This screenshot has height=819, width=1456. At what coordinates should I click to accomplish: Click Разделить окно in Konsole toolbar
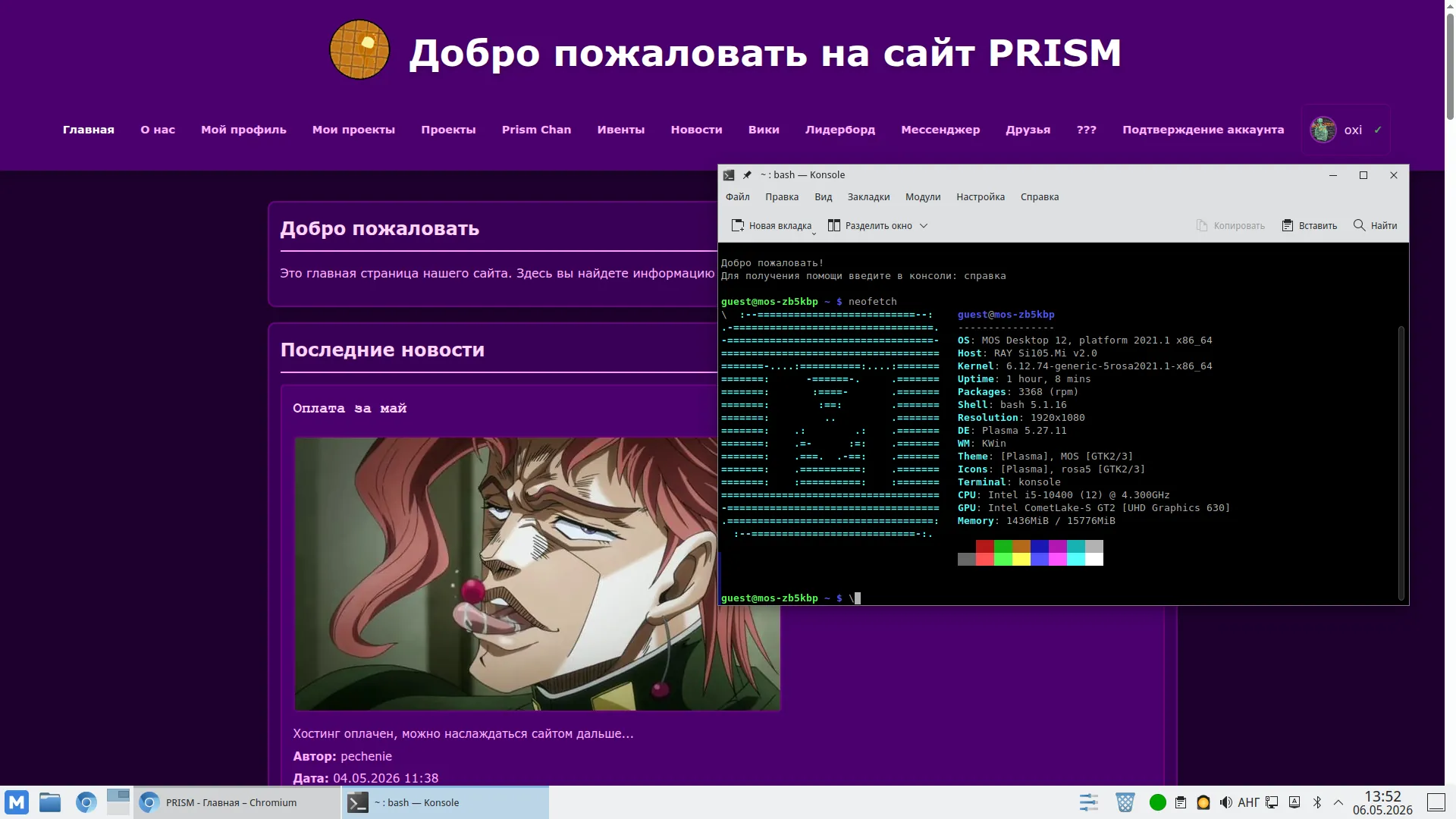click(870, 226)
